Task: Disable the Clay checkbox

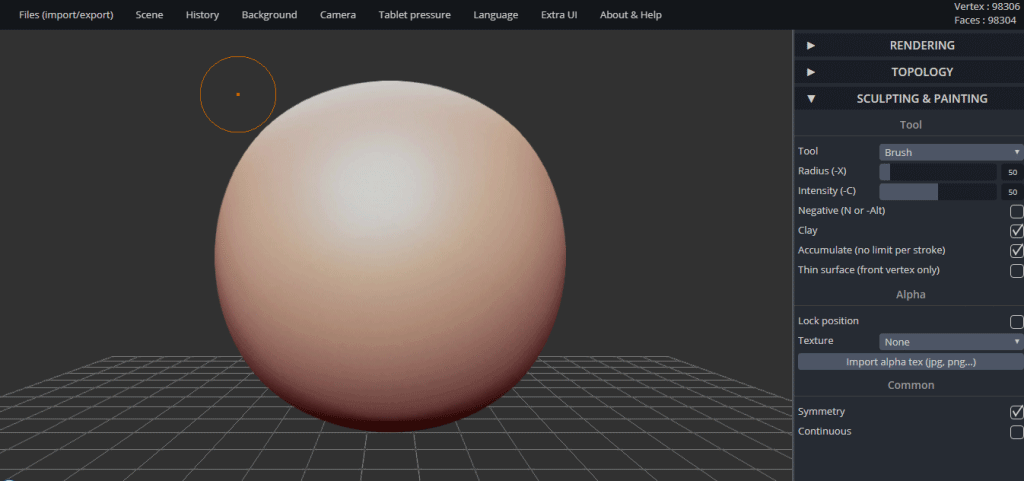Action: pyautogui.click(x=1016, y=231)
